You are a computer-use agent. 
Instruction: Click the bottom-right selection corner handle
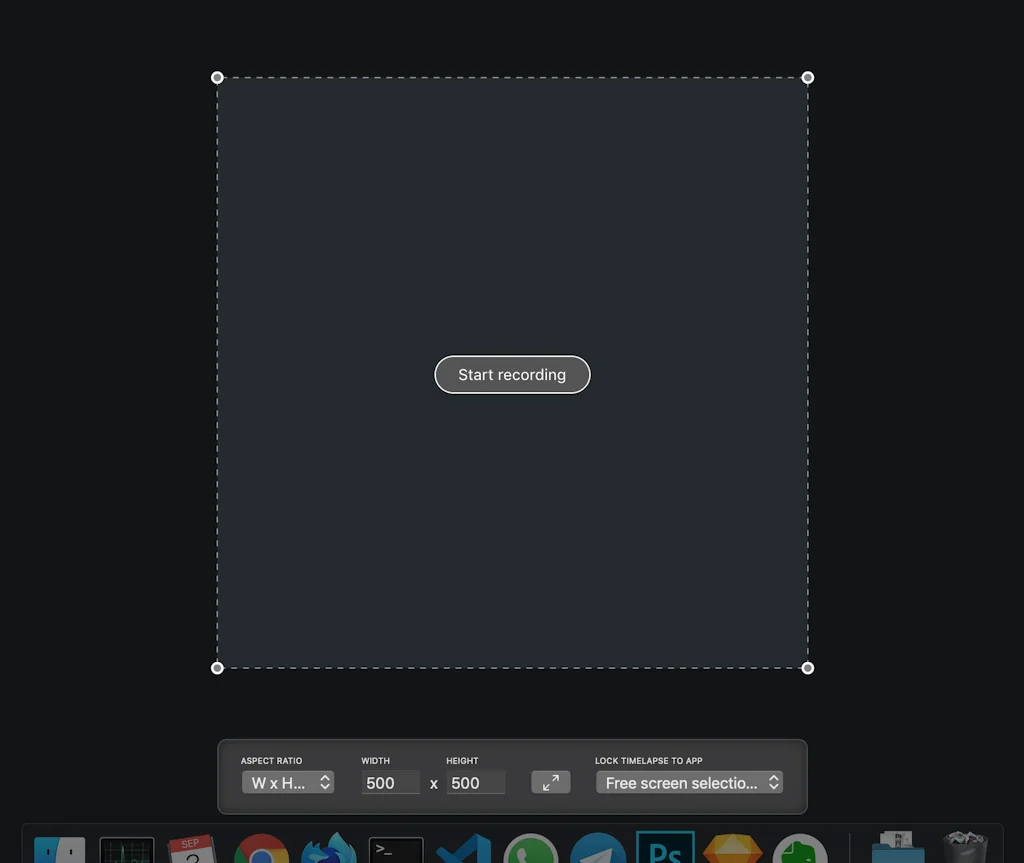coord(808,667)
